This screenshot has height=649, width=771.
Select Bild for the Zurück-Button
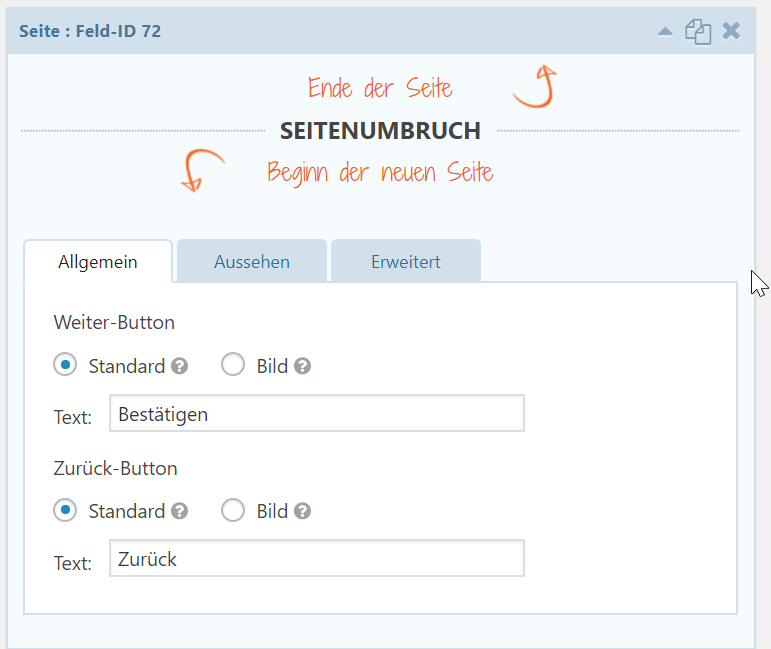tap(233, 510)
